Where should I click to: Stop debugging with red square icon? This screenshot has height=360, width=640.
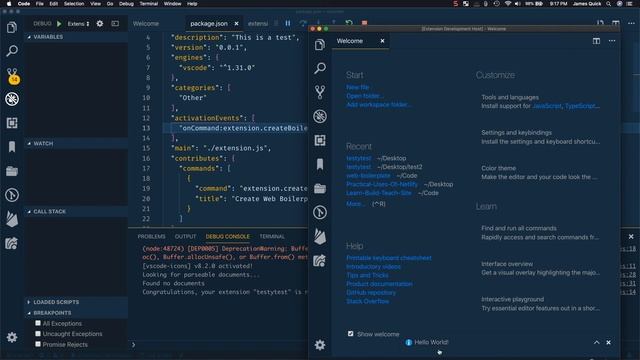click(364, 23)
